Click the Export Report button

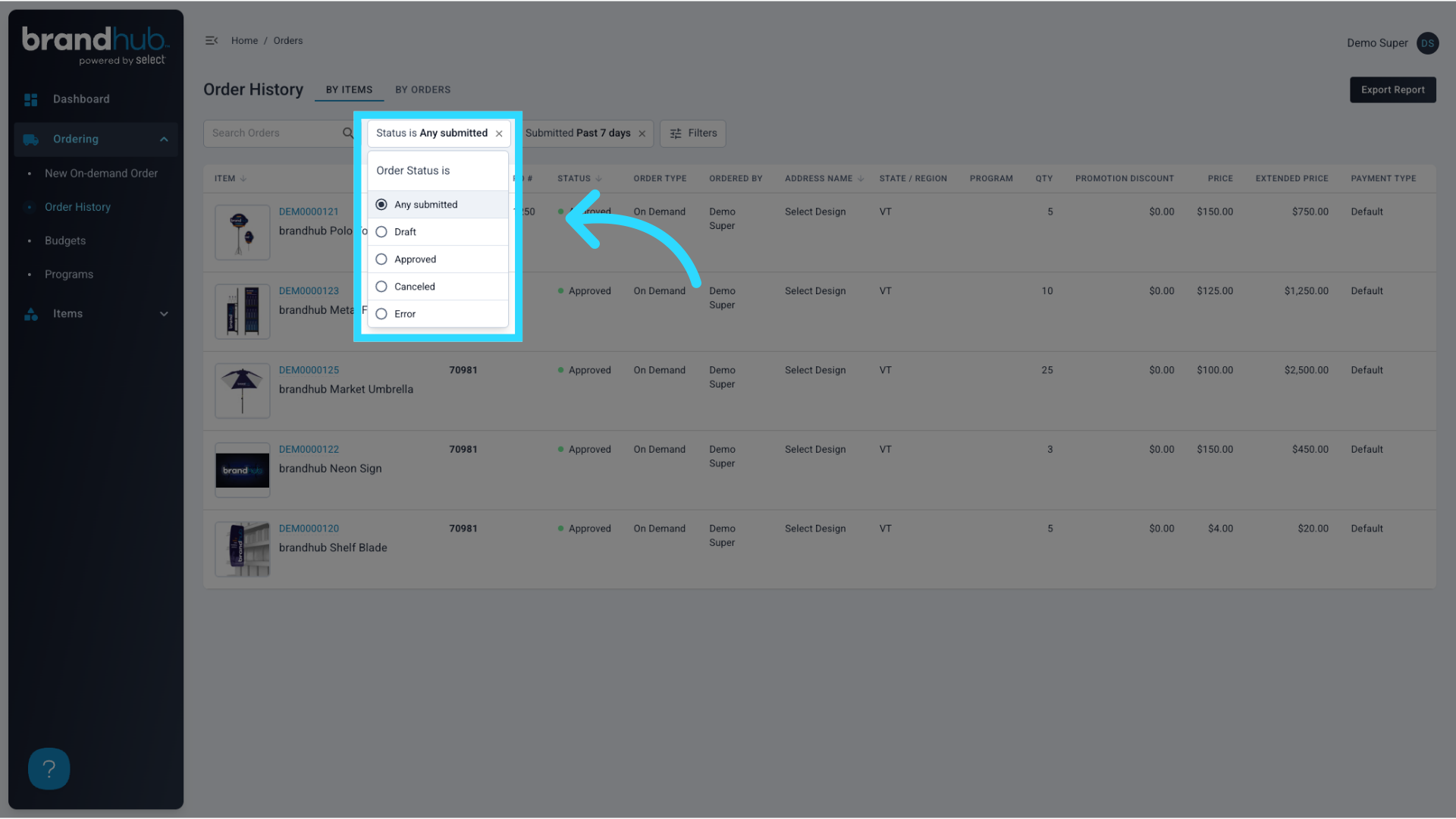(x=1392, y=89)
